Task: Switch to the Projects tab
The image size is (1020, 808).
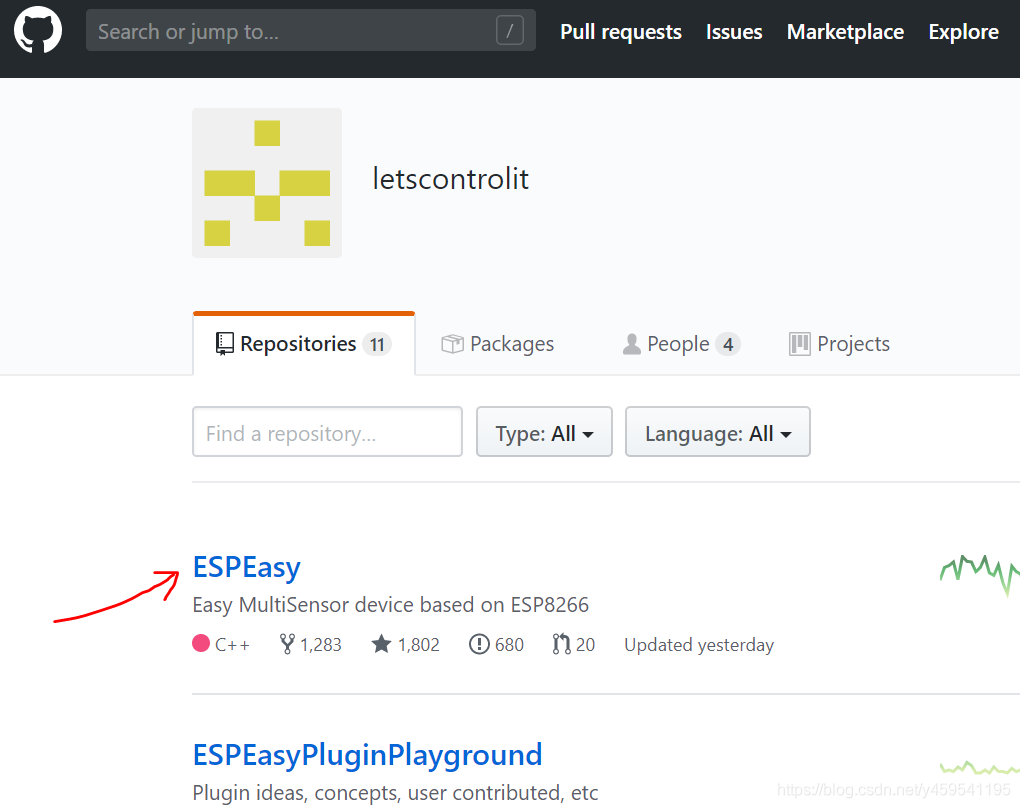Action: click(839, 343)
